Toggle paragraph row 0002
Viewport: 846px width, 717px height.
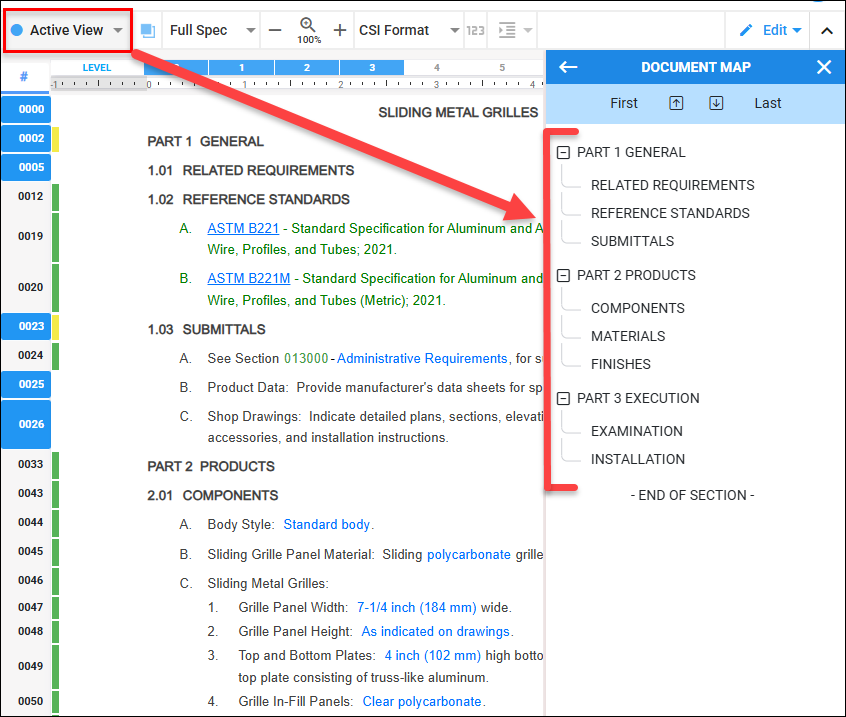[26, 138]
